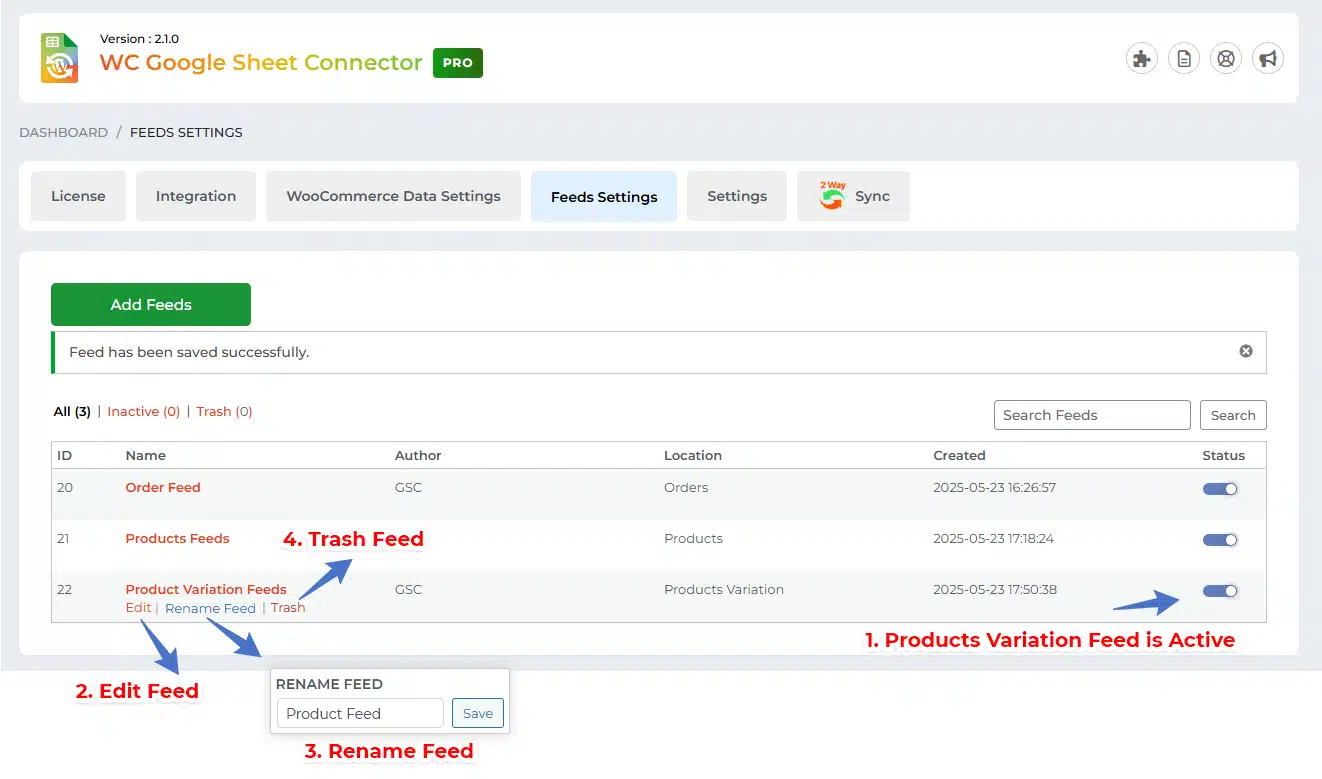Click the megaphone announcements icon
Screen dimensions: 1322x779
pos(1267,59)
